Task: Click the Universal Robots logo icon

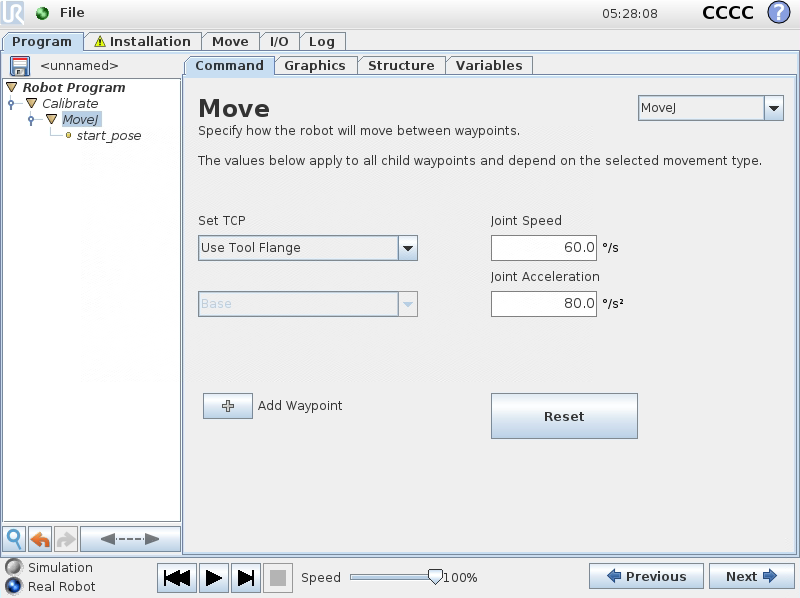Action: click(x=12, y=13)
